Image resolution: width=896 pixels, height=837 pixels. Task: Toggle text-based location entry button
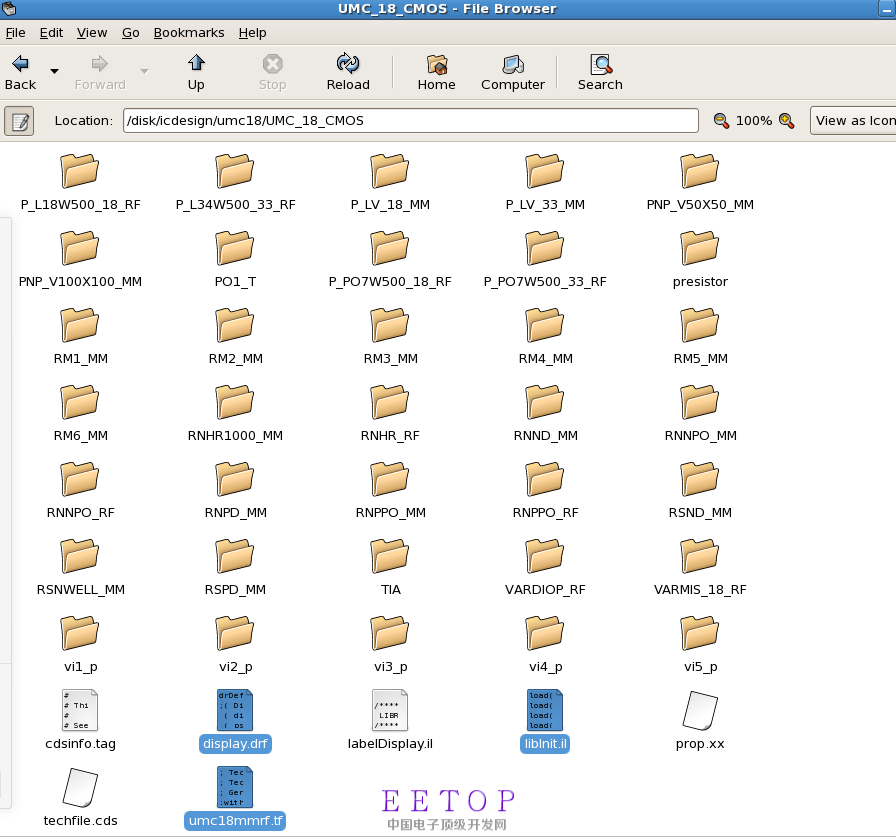click(x=19, y=121)
